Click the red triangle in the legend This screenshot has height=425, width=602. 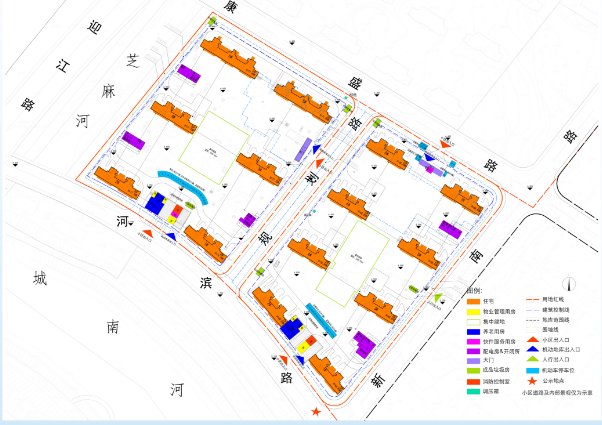pos(533,340)
